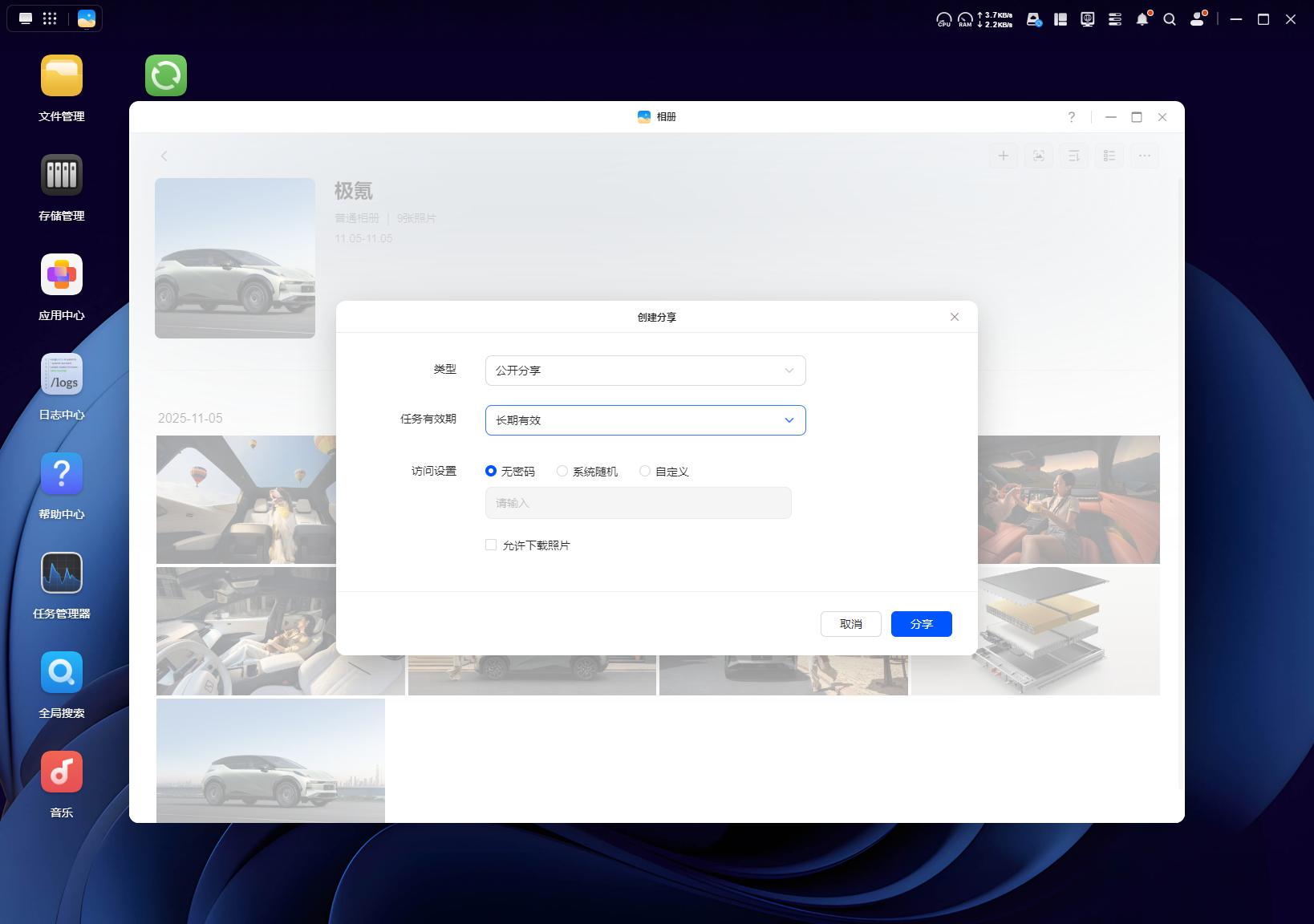Image resolution: width=1314 pixels, height=924 pixels.
Task: Click the 9张照片 photo count text
Action: (416, 218)
